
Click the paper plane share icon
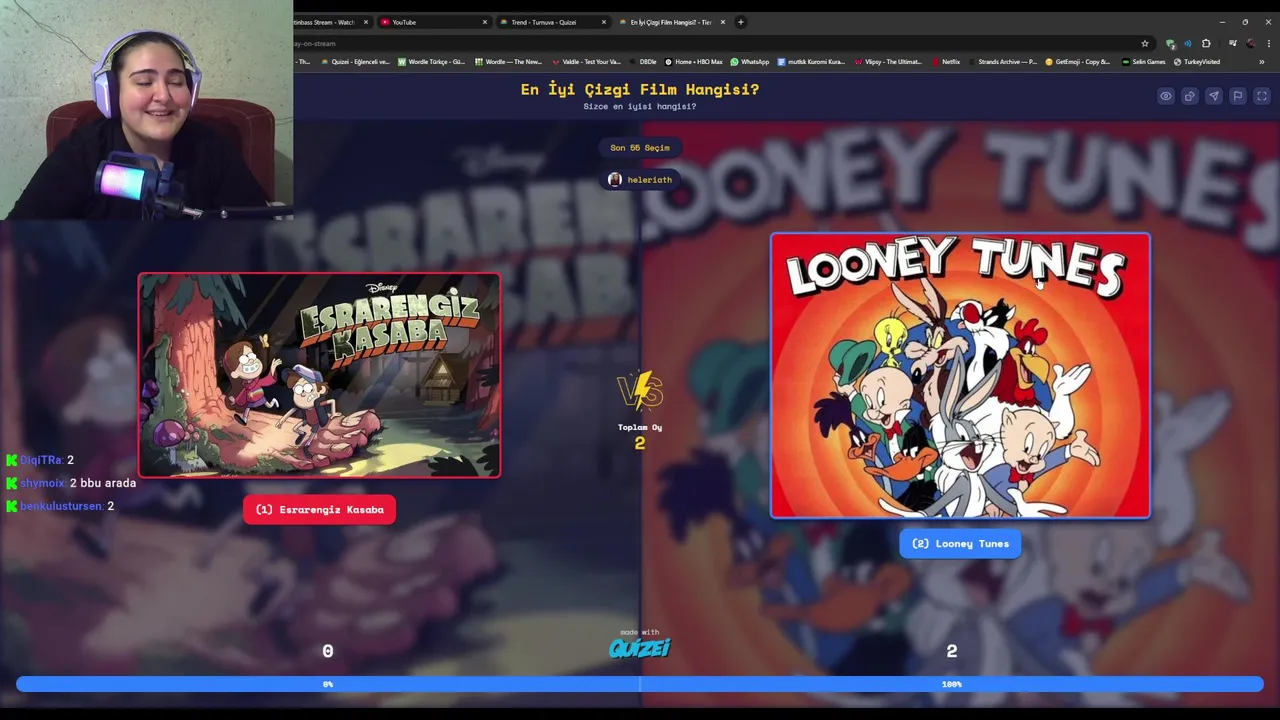(1213, 96)
